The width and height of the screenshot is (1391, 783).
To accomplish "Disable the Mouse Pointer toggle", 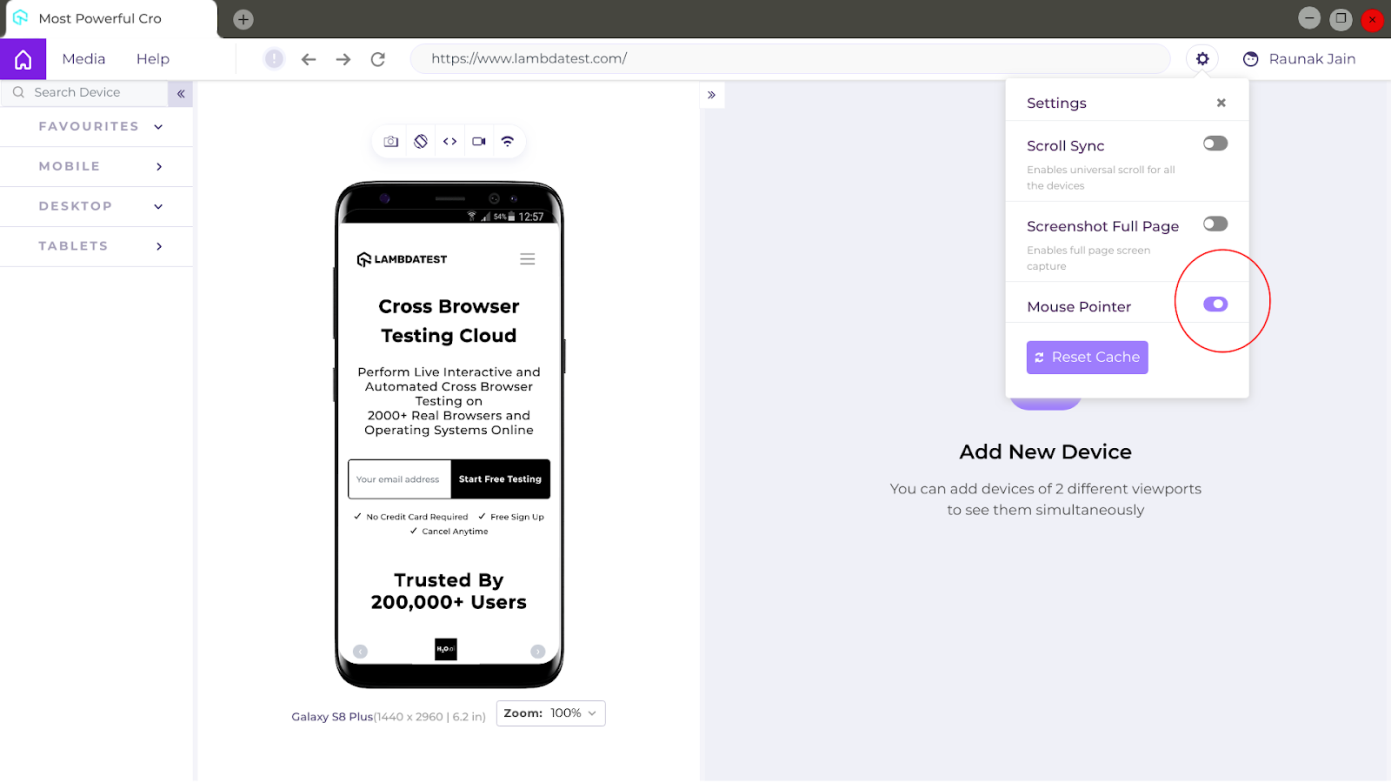I will tap(1215, 304).
